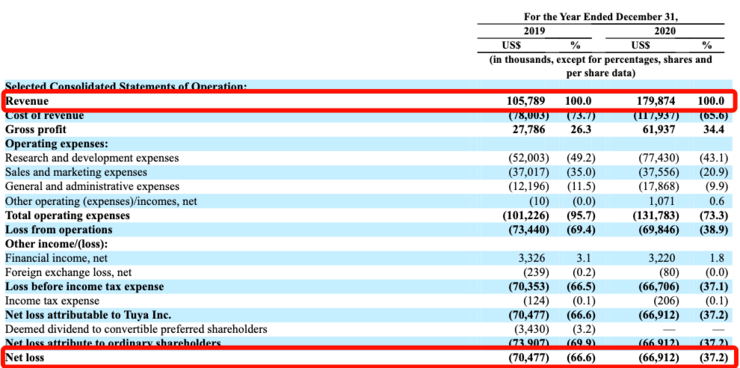
Task: Click the Total operating expenses label
Action: 67,215
